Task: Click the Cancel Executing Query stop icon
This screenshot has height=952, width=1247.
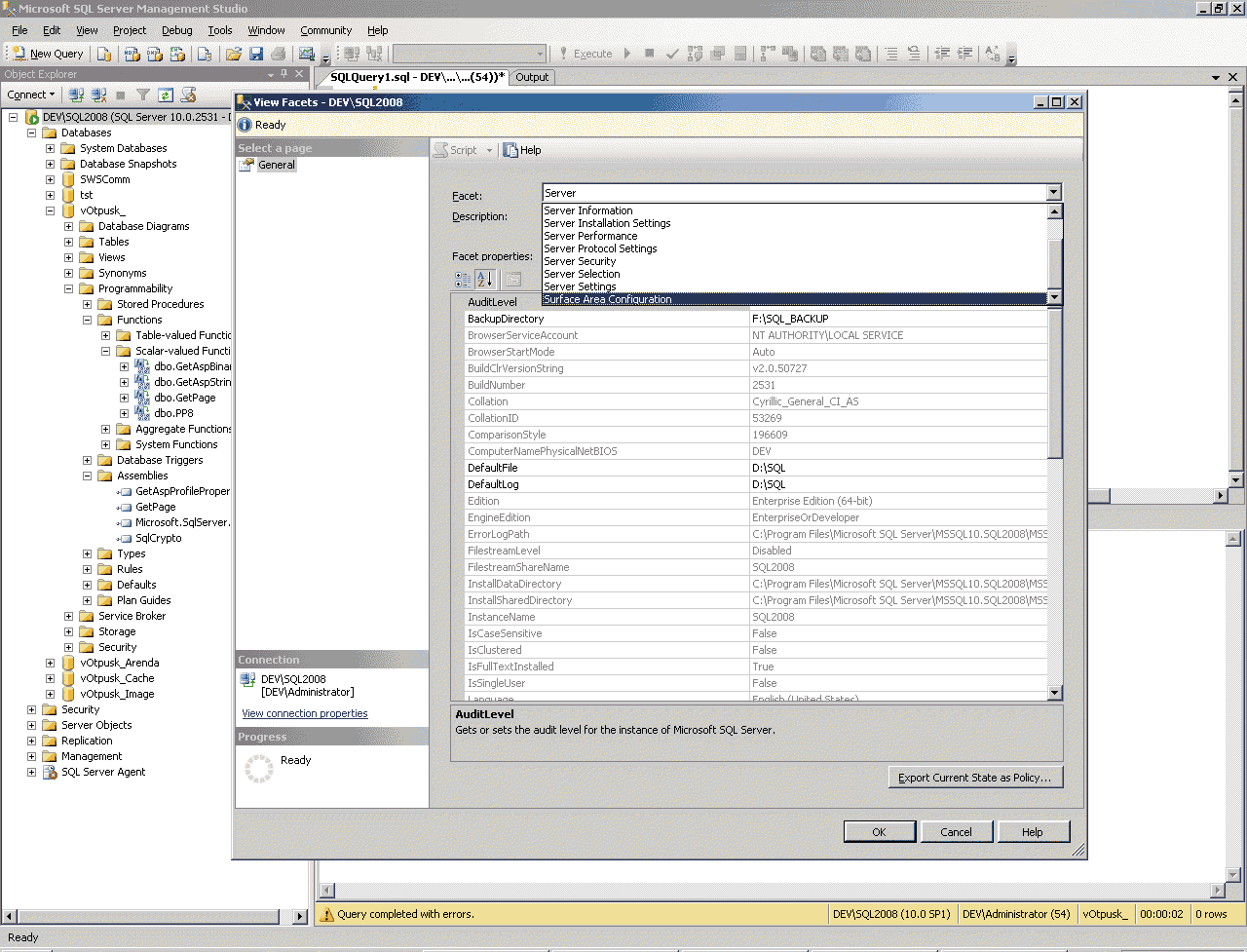Action: (650, 54)
